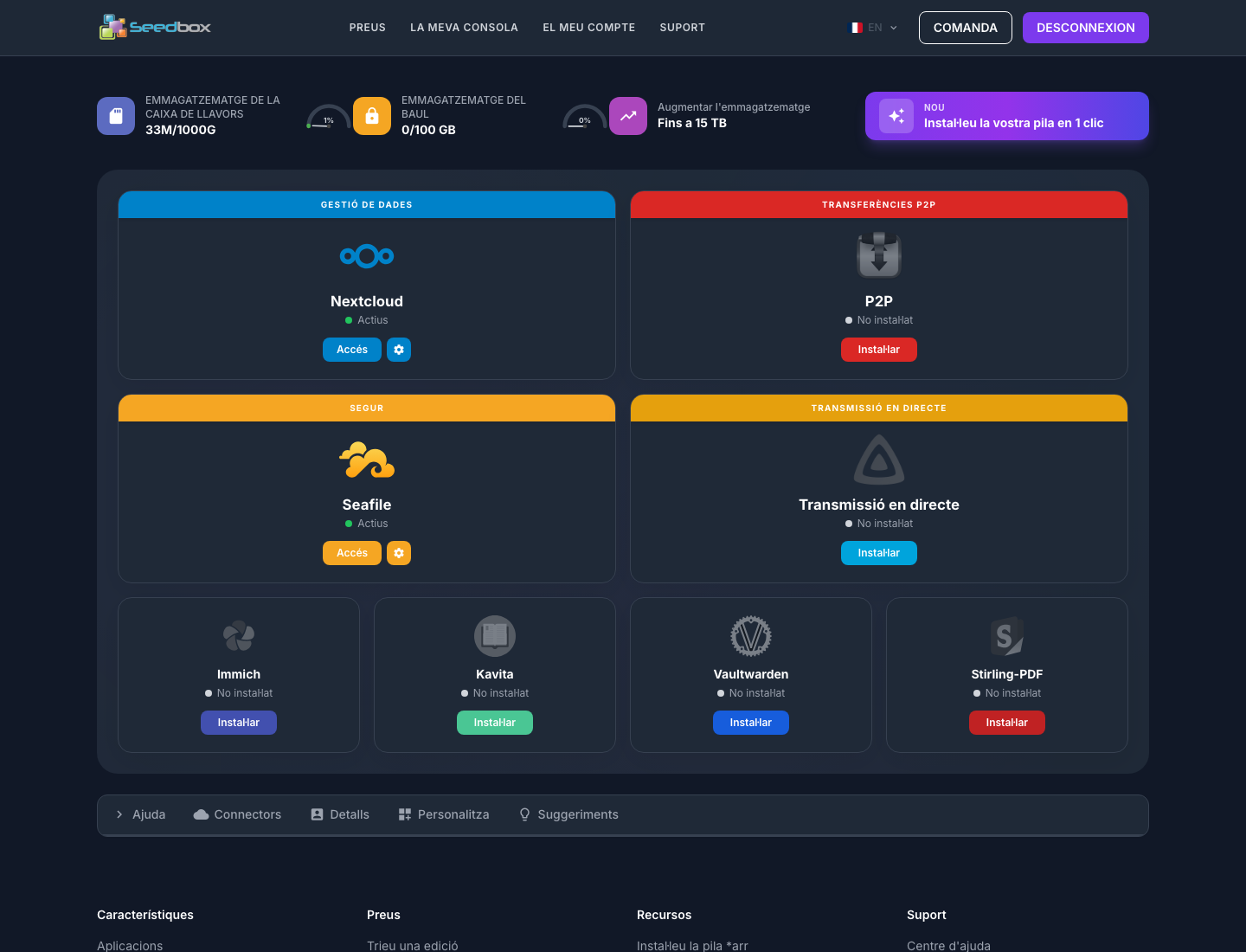This screenshot has width=1246, height=952.
Task: Click the vault storage lock icon
Action: tap(372, 116)
